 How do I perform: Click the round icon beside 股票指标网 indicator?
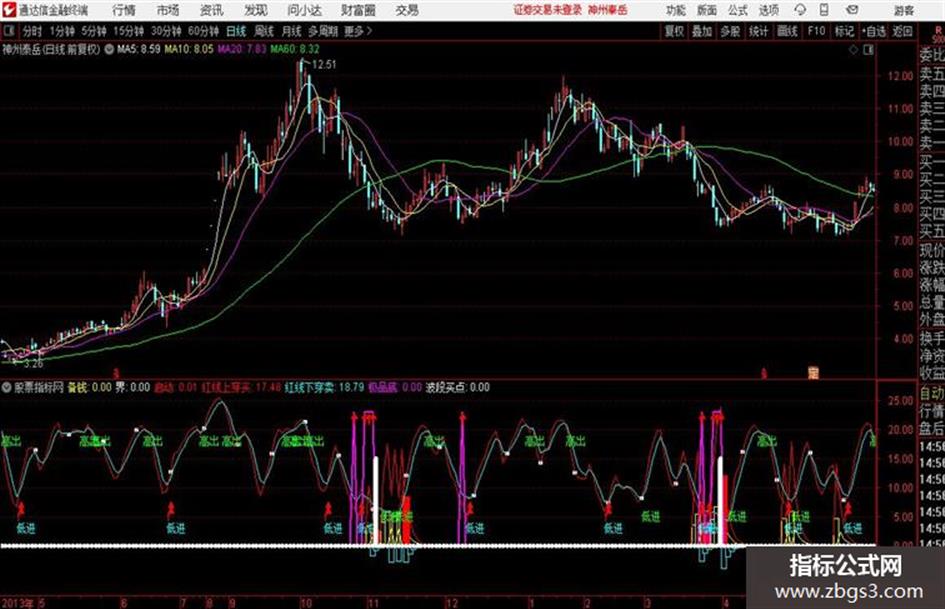(6, 388)
